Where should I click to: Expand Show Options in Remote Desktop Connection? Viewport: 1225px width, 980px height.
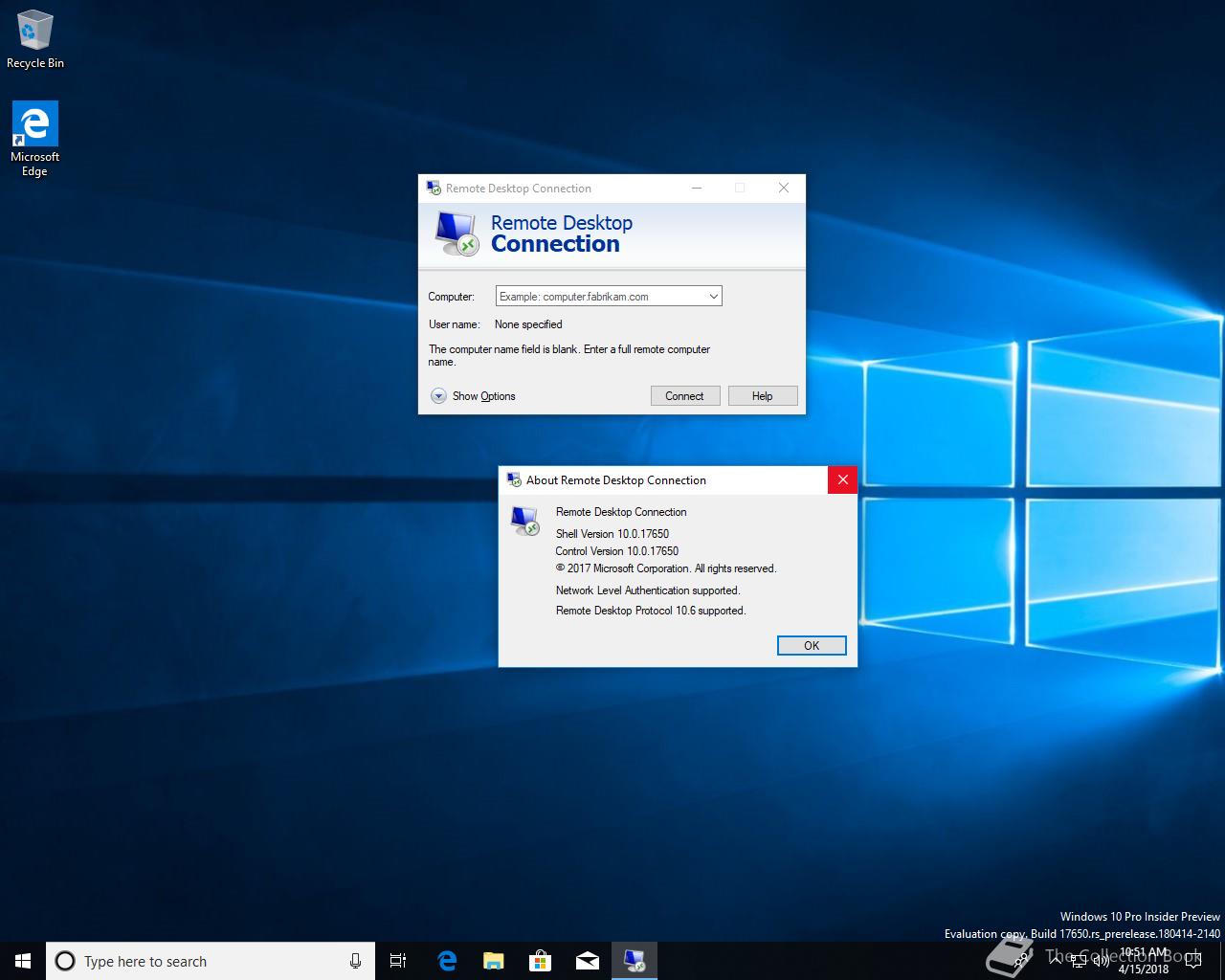pyautogui.click(x=473, y=396)
